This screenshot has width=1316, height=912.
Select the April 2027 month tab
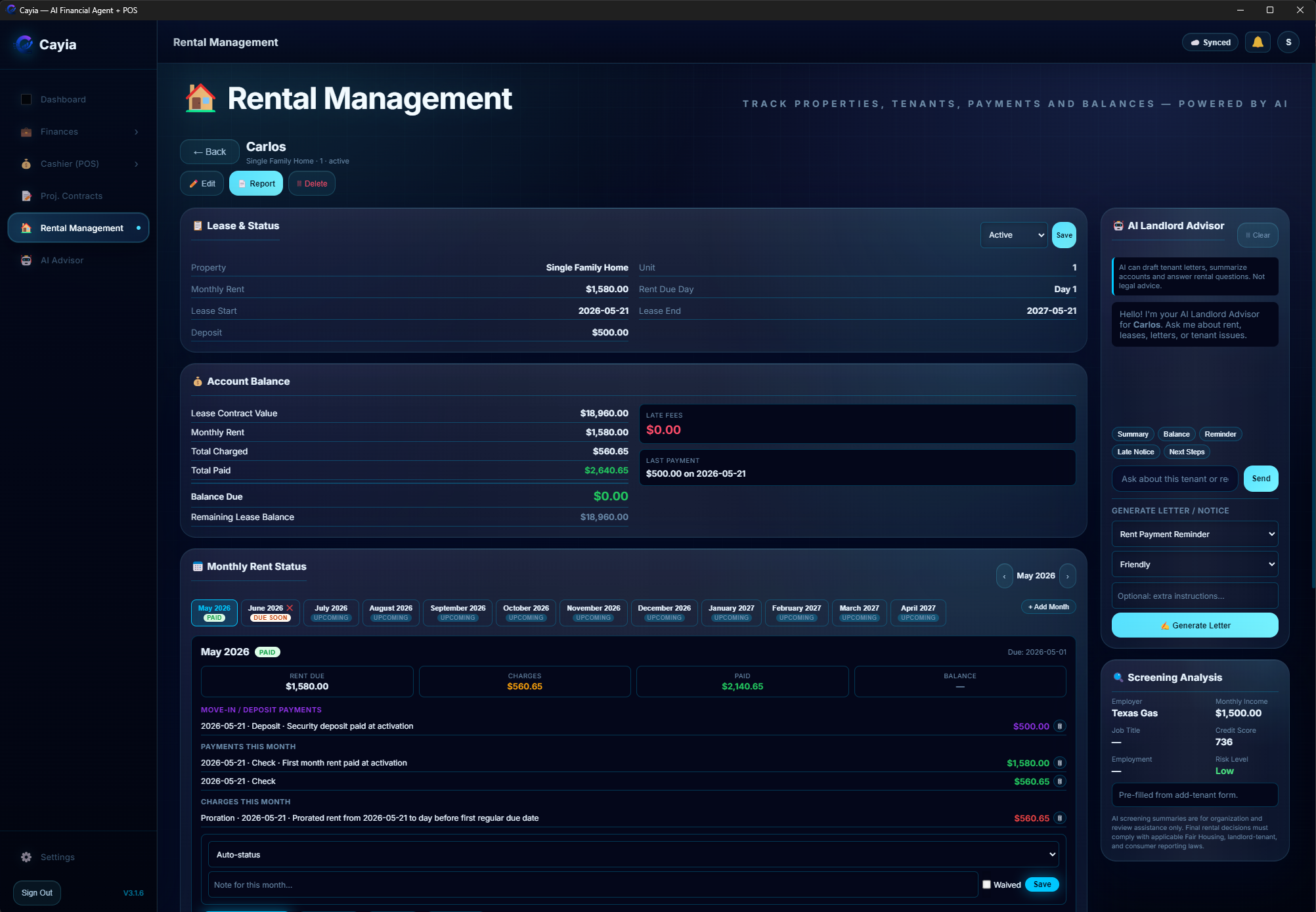[x=918, y=613]
